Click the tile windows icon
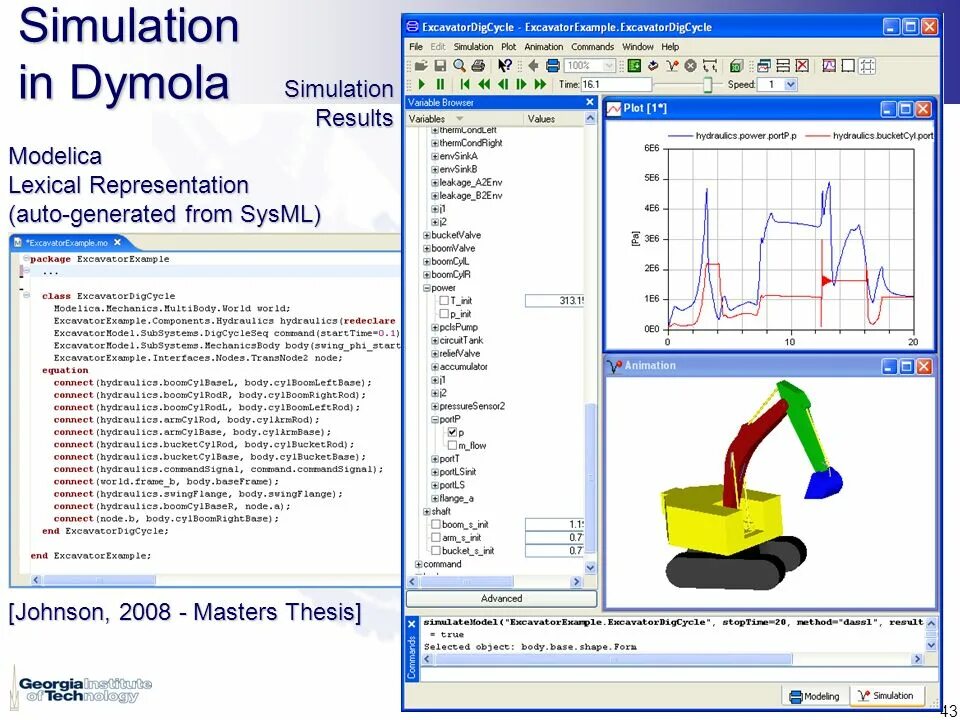The image size is (960, 720). tap(782, 66)
